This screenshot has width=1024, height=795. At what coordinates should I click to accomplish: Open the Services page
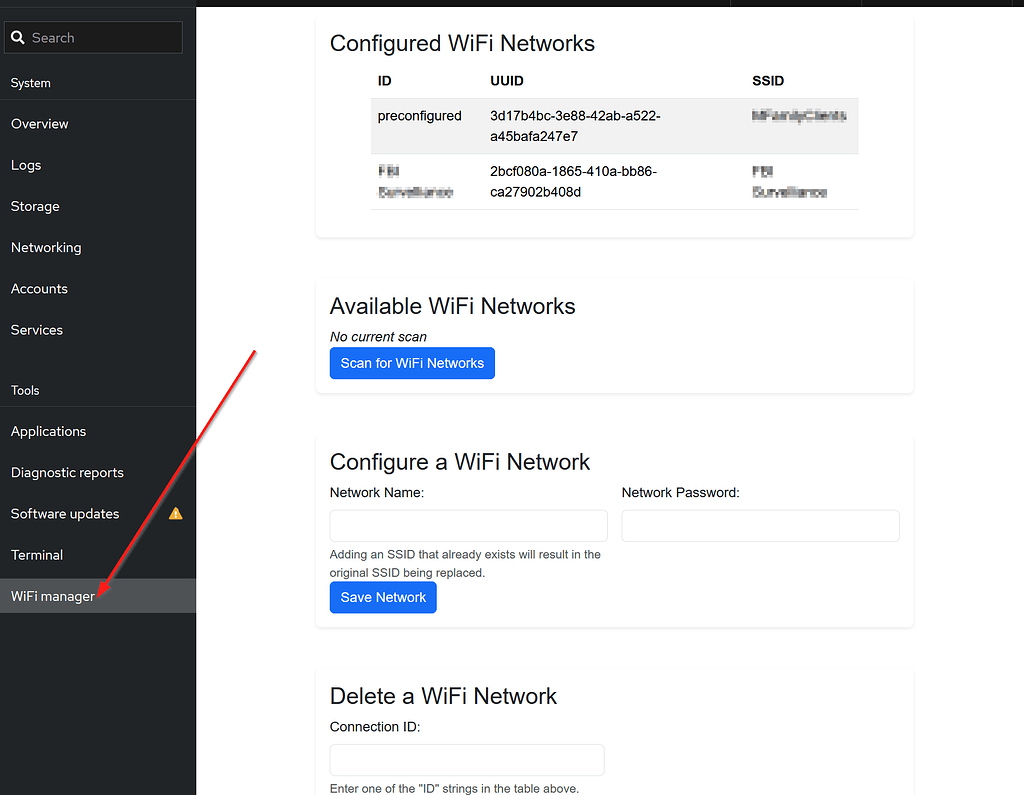click(x=36, y=329)
